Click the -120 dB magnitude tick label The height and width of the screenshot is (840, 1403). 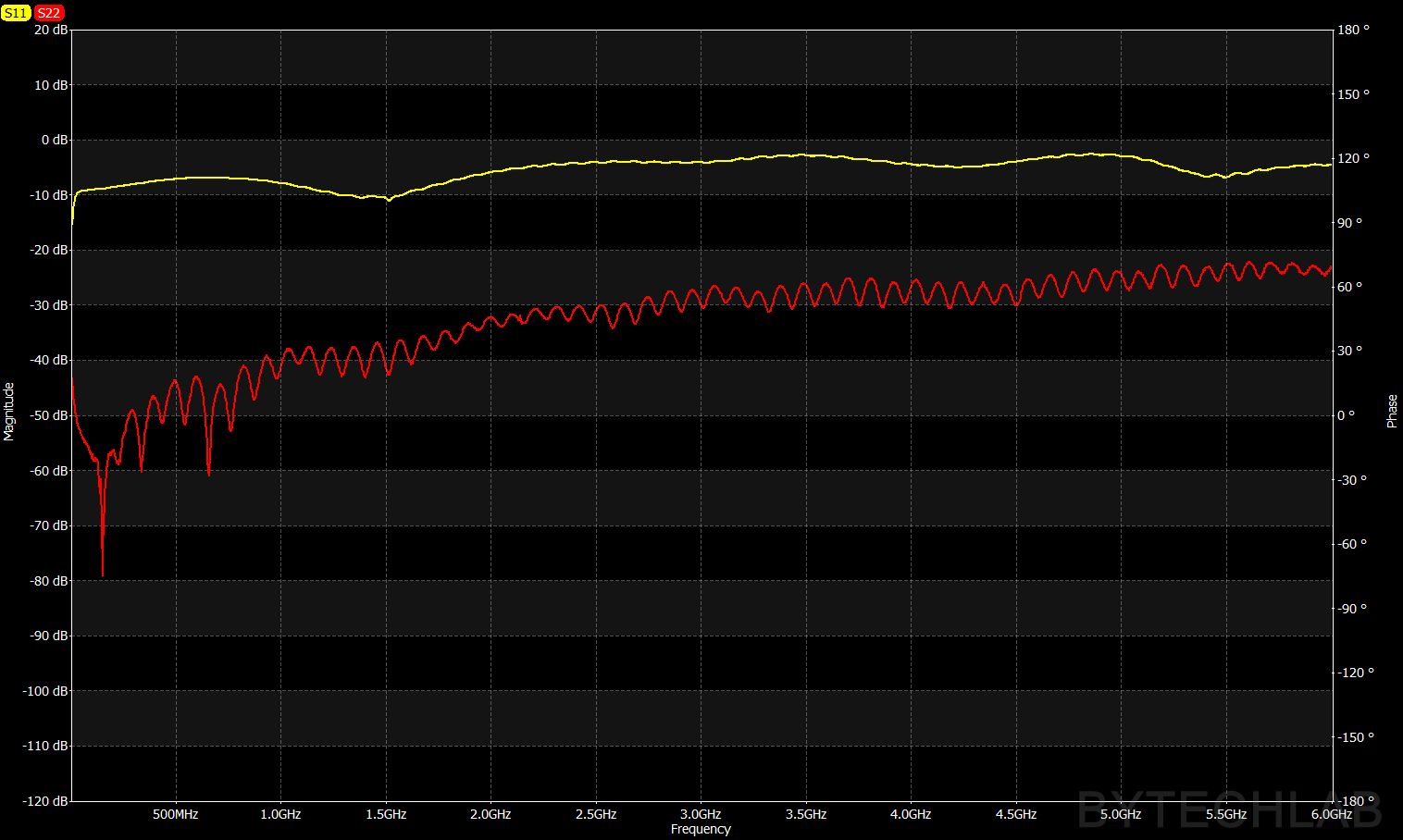pyautogui.click(x=44, y=801)
